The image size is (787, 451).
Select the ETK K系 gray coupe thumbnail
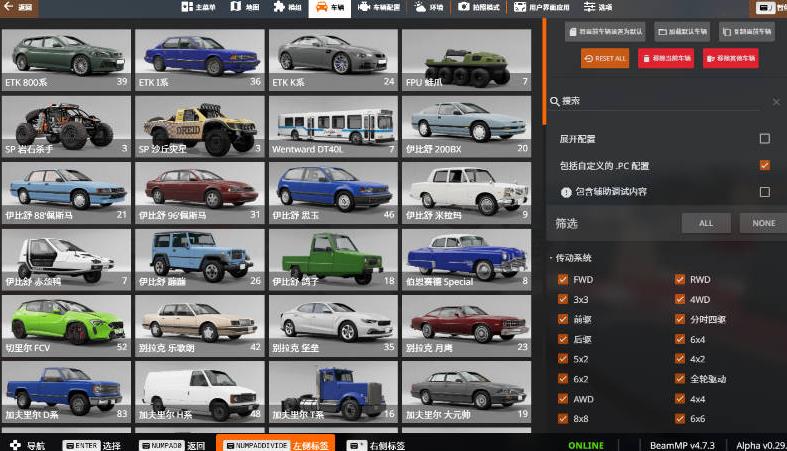[x=333, y=60]
